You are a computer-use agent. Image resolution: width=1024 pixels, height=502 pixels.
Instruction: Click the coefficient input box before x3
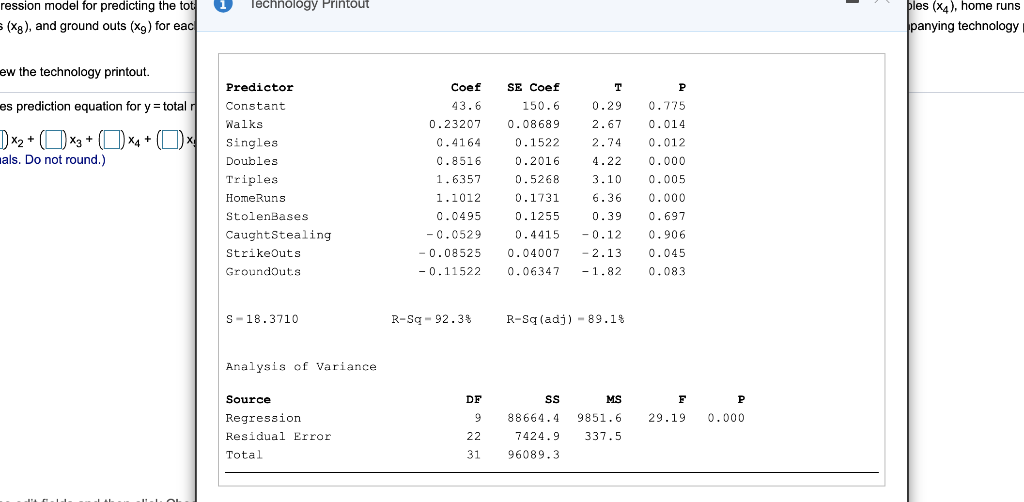coord(55,140)
